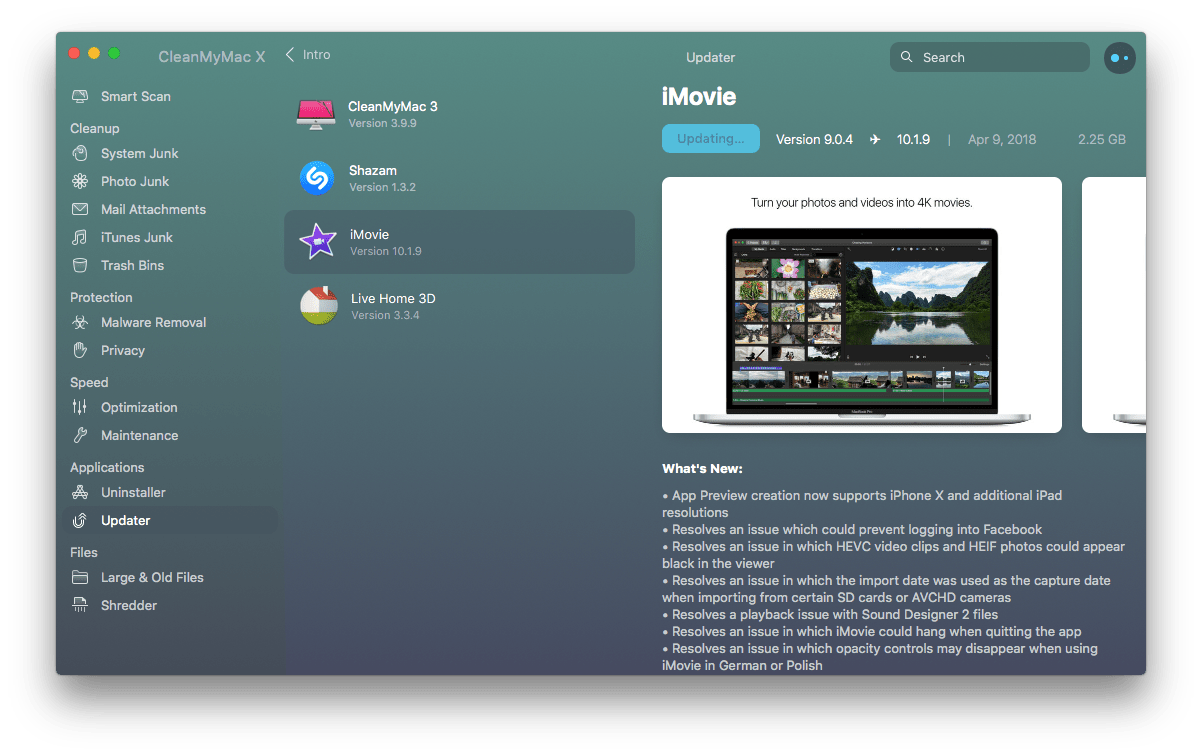Open the Trash Bins module
1202x755 pixels.
pos(130,265)
